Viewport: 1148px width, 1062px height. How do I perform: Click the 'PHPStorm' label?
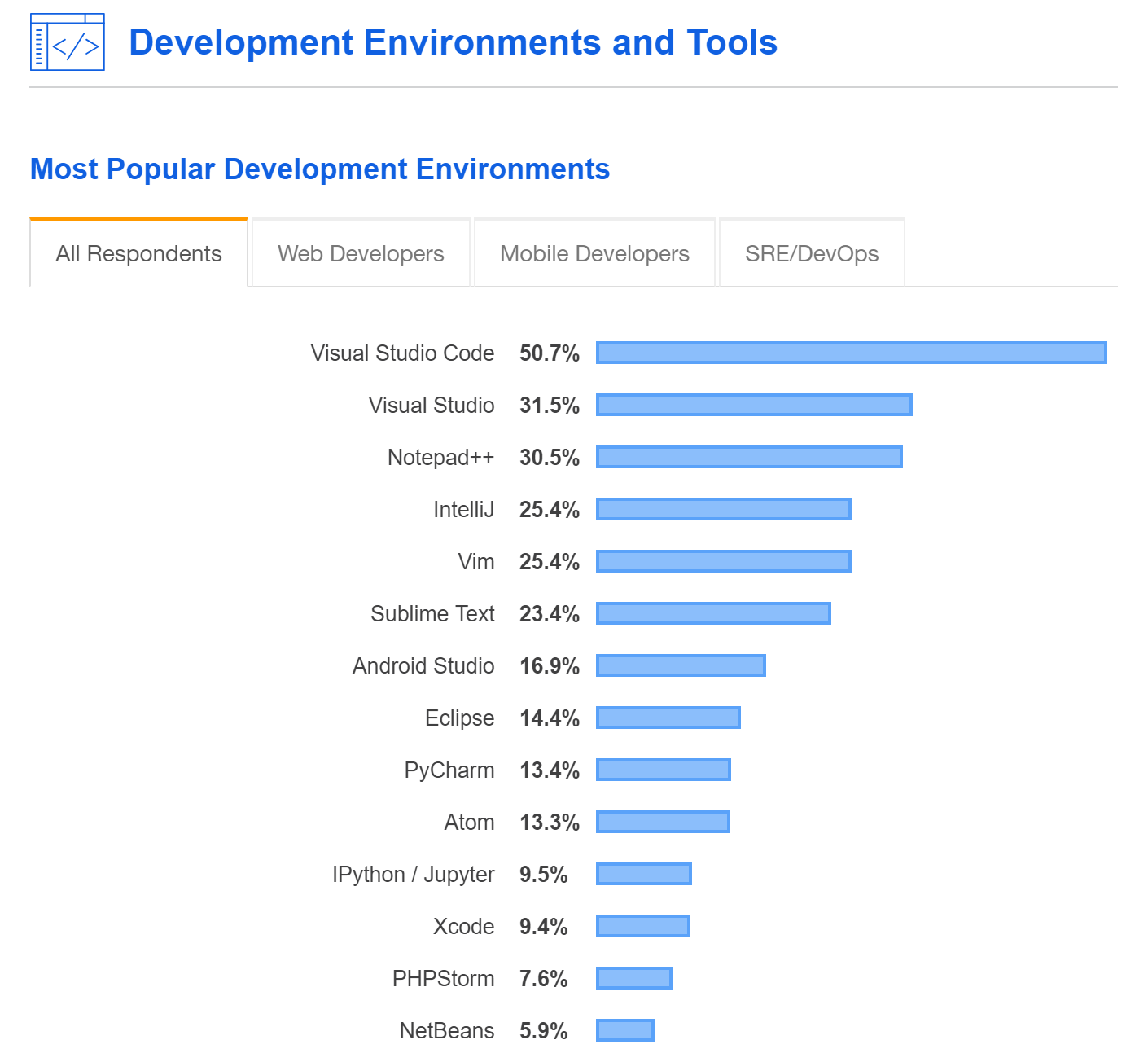[x=443, y=978]
